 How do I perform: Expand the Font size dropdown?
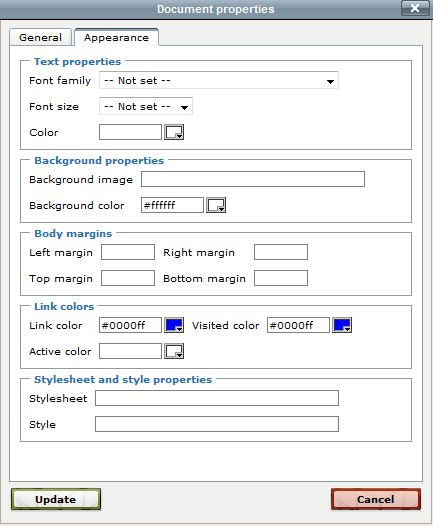pyautogui.click(x=146, y=107)
